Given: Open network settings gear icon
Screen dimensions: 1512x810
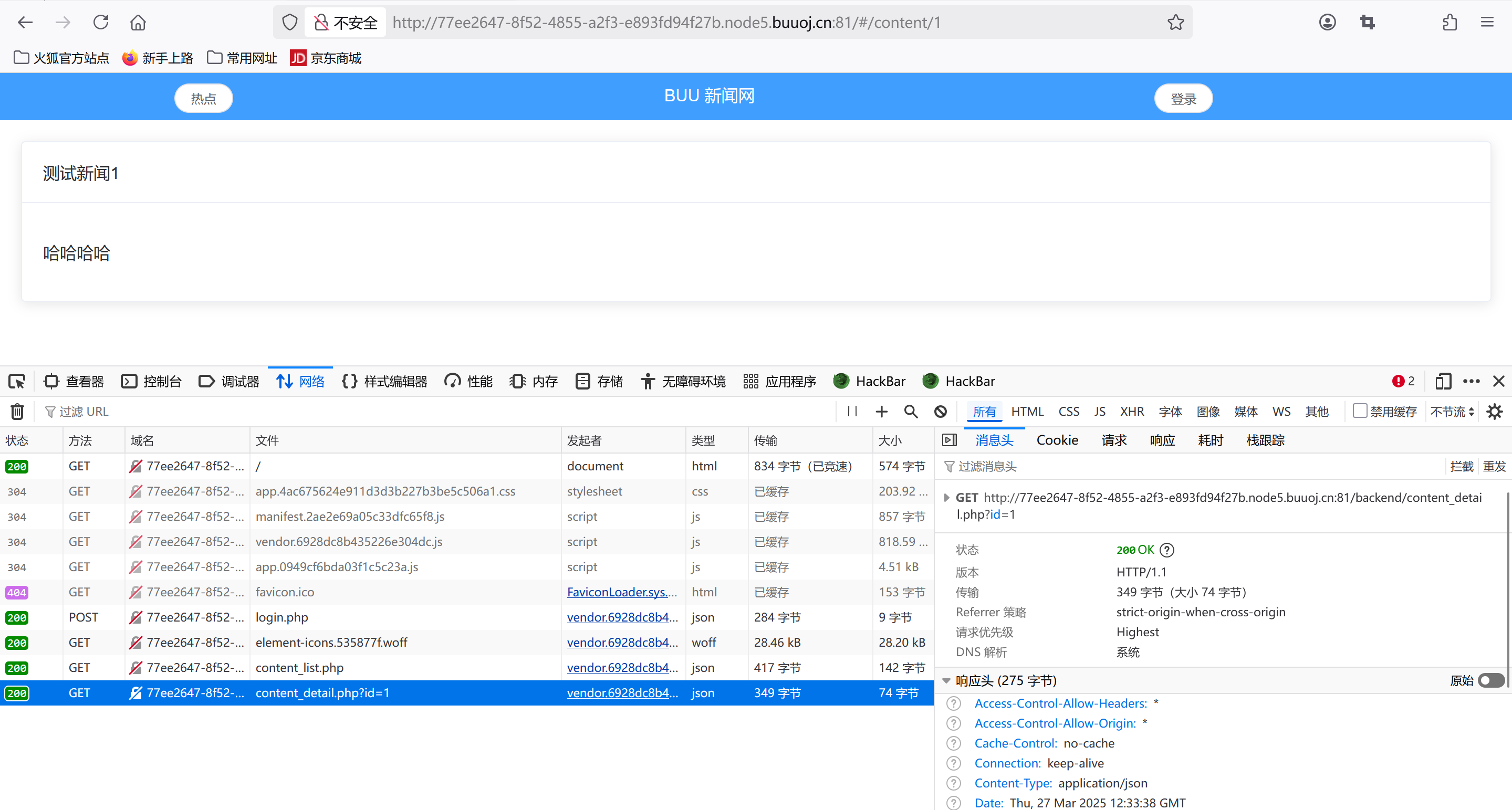Looking at the screenshot, I should coord(1494,412).
